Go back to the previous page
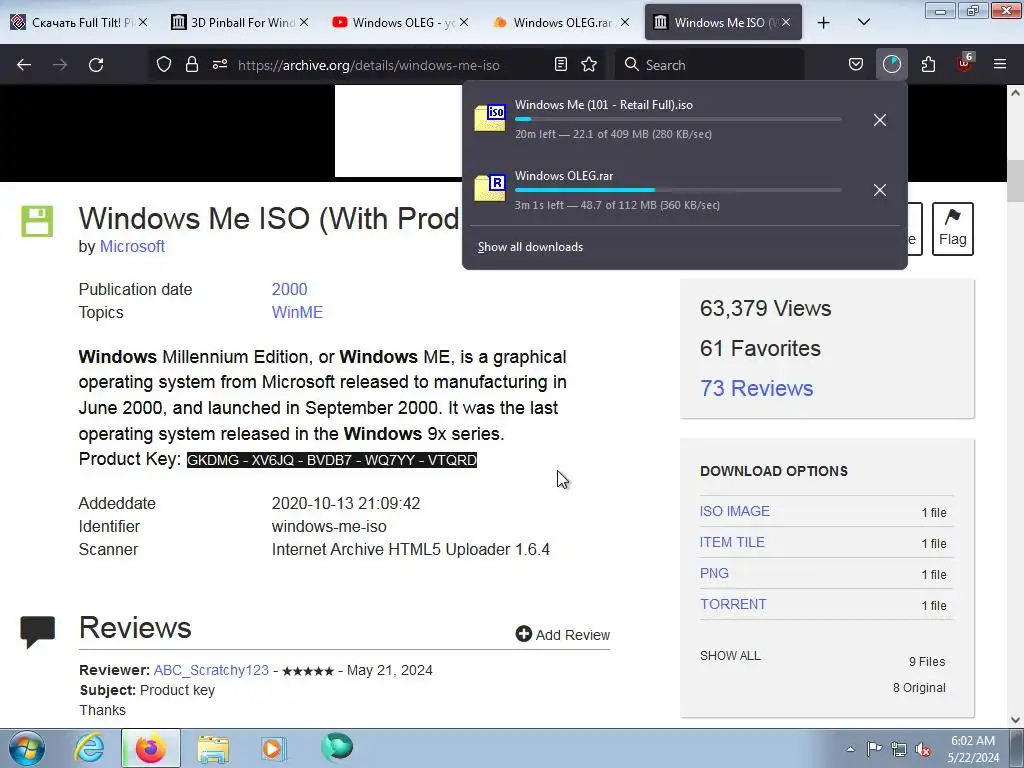 24,65
